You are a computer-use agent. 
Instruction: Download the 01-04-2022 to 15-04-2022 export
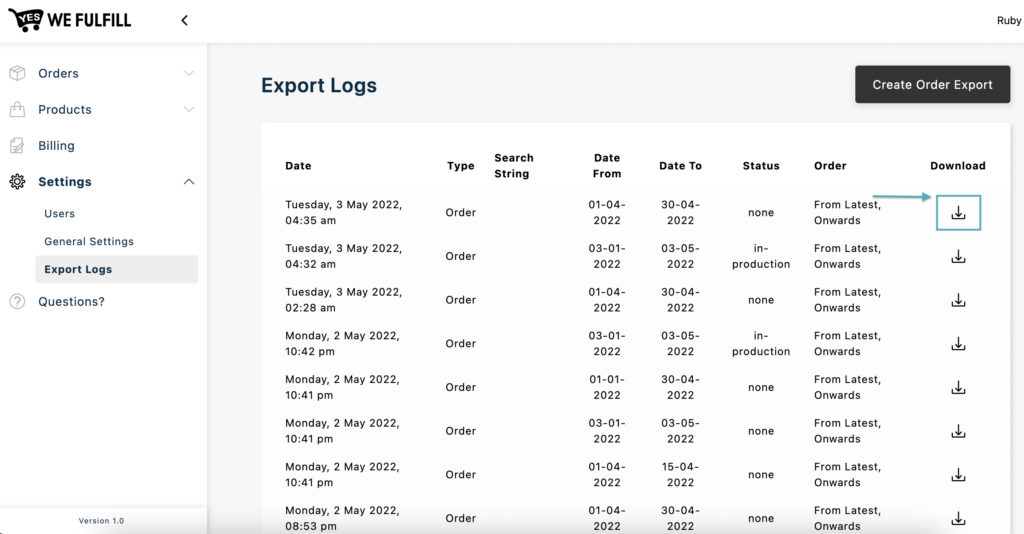click(x=958, y=475)
